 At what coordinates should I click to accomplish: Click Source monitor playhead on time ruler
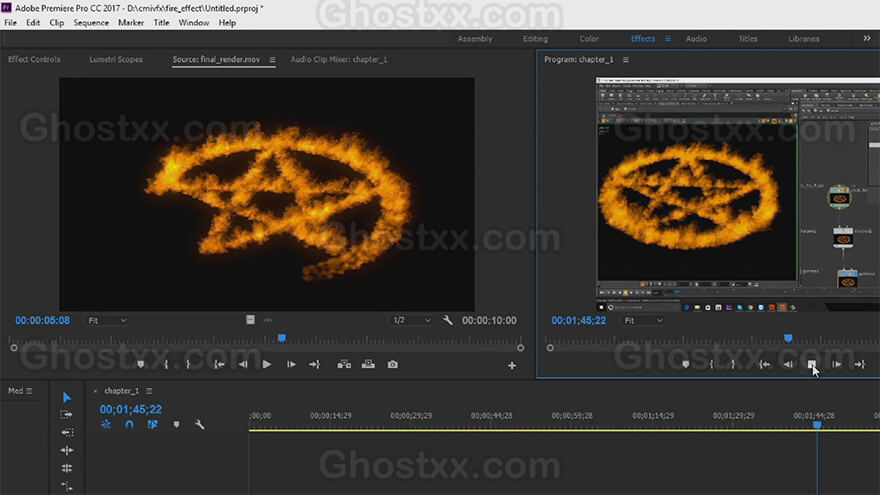(x=282, y=338)
